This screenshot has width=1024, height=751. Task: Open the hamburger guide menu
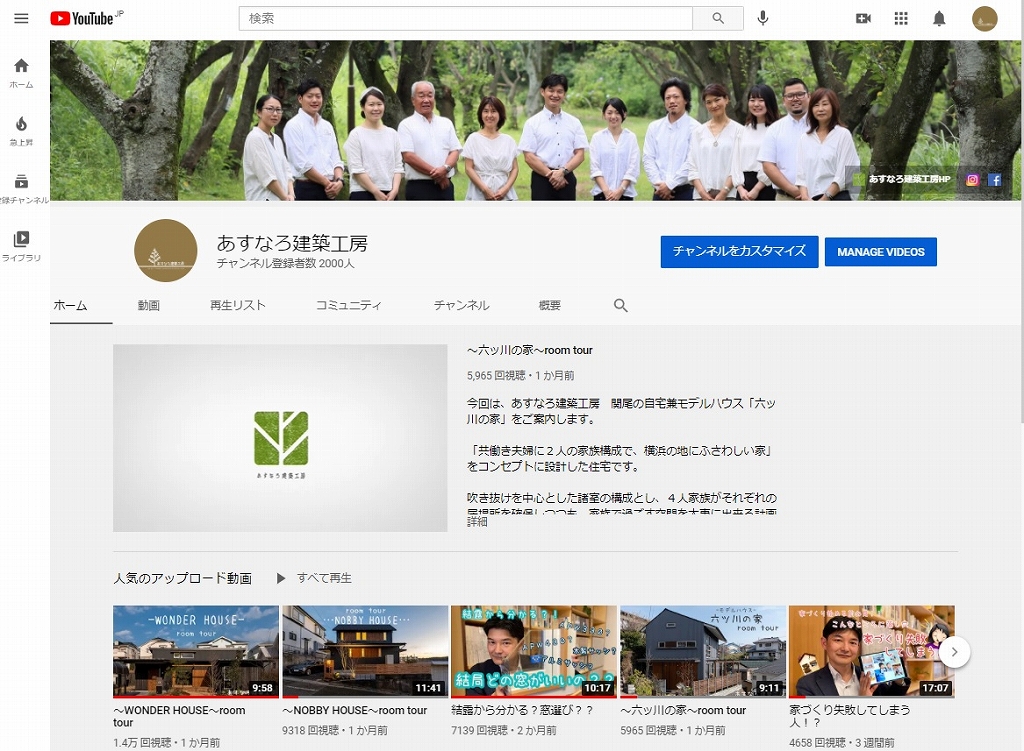pos(21,18)
